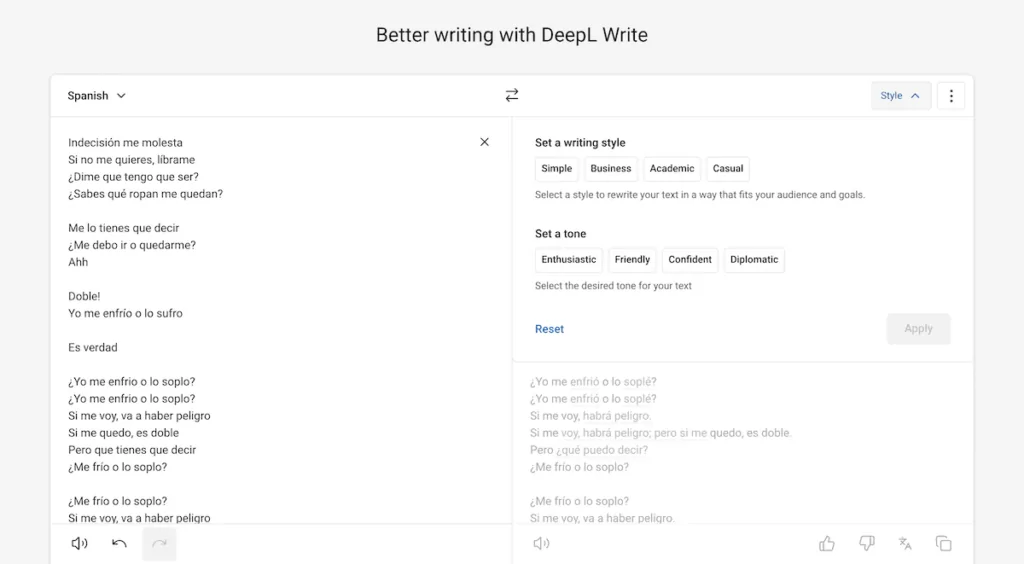Choose the Casual writing style

pos(728,168)
